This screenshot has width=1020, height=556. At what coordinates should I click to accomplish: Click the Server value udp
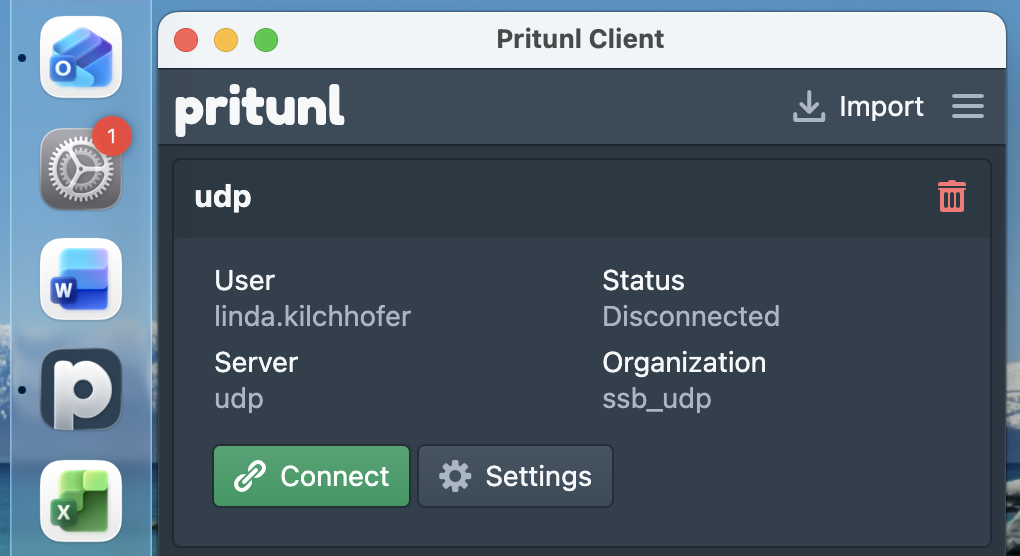point(239,398)
